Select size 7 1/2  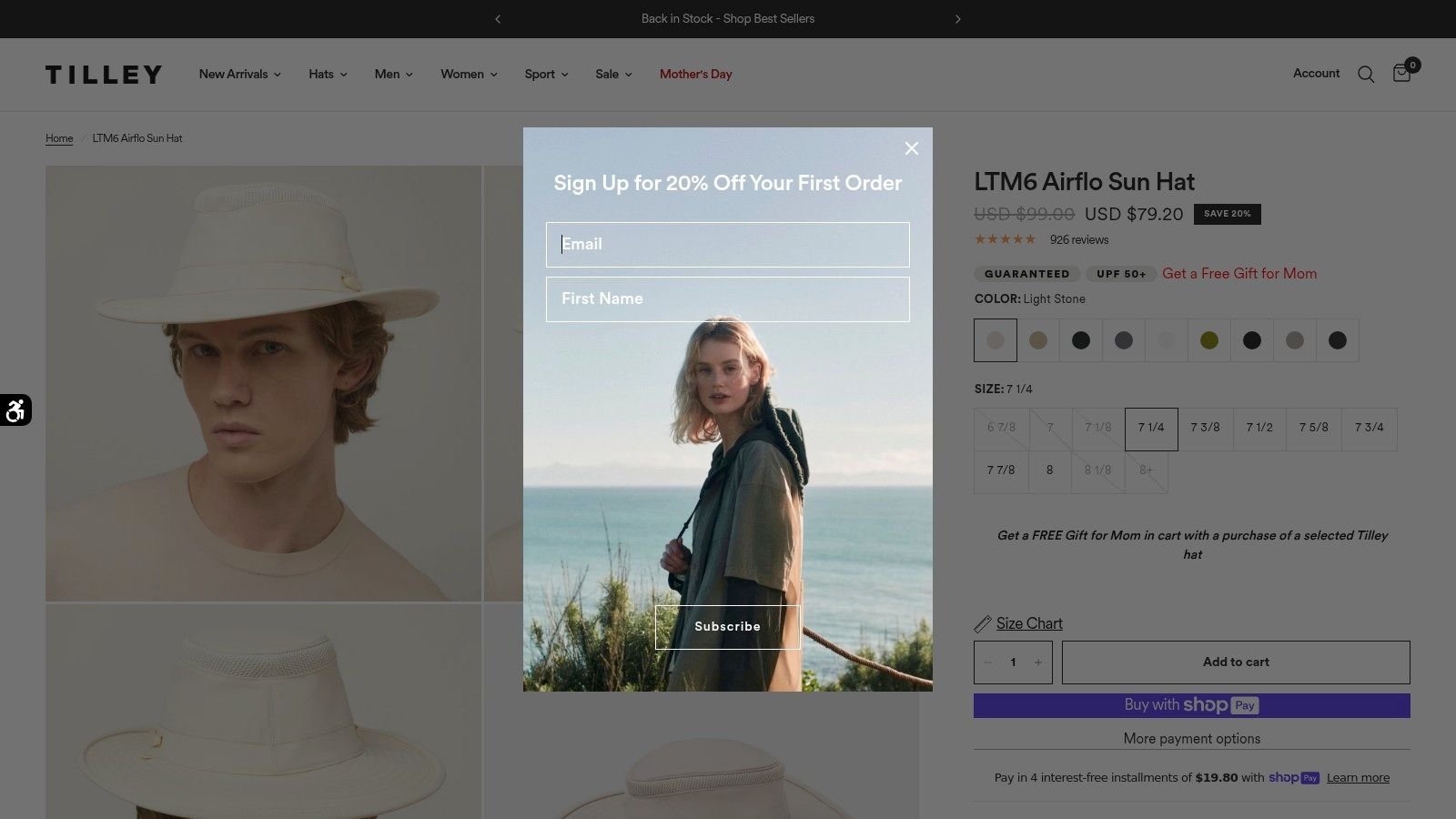point(1259,429)
